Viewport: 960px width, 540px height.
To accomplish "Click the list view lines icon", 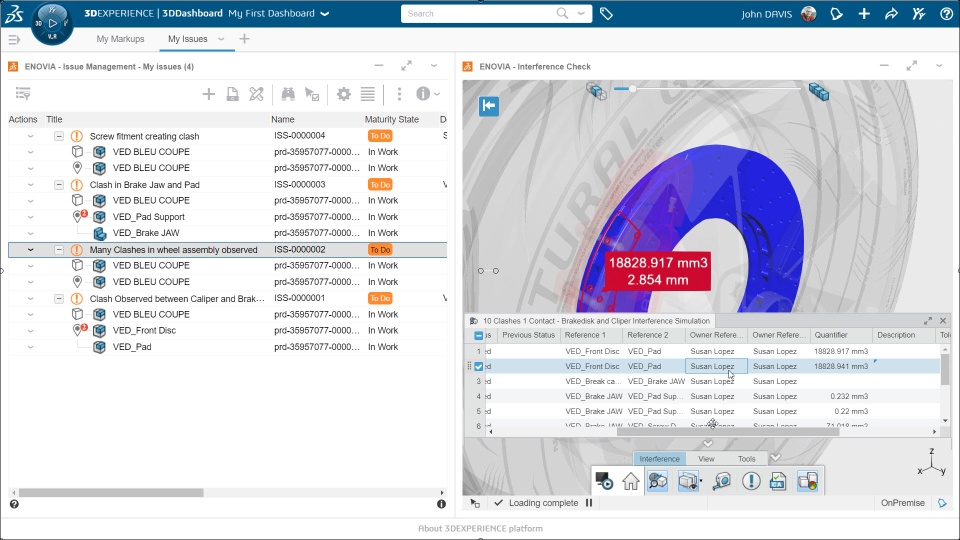I will tap(367, 94).
